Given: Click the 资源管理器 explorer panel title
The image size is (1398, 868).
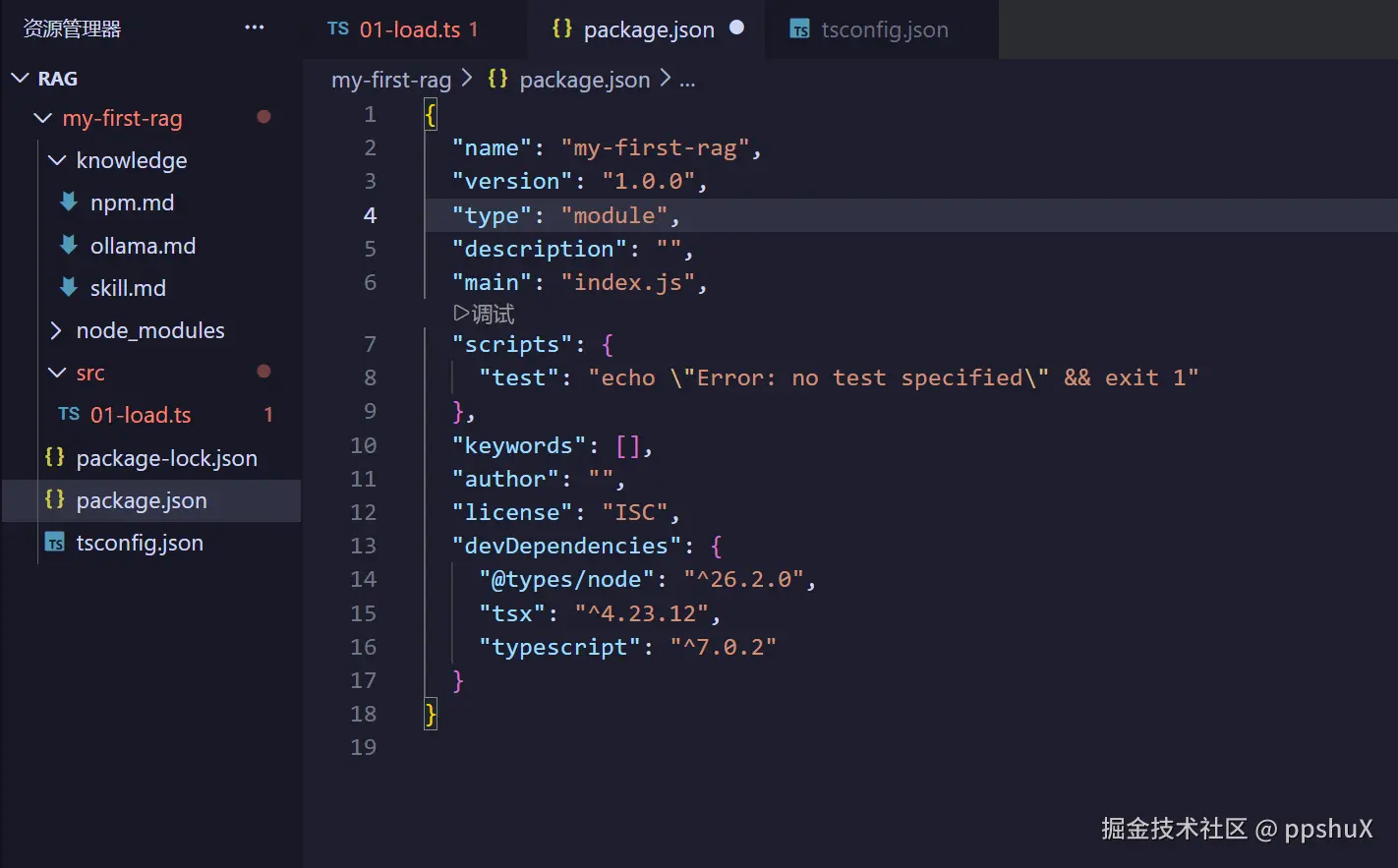Looking at the screenshot, I should pos(72,29).
